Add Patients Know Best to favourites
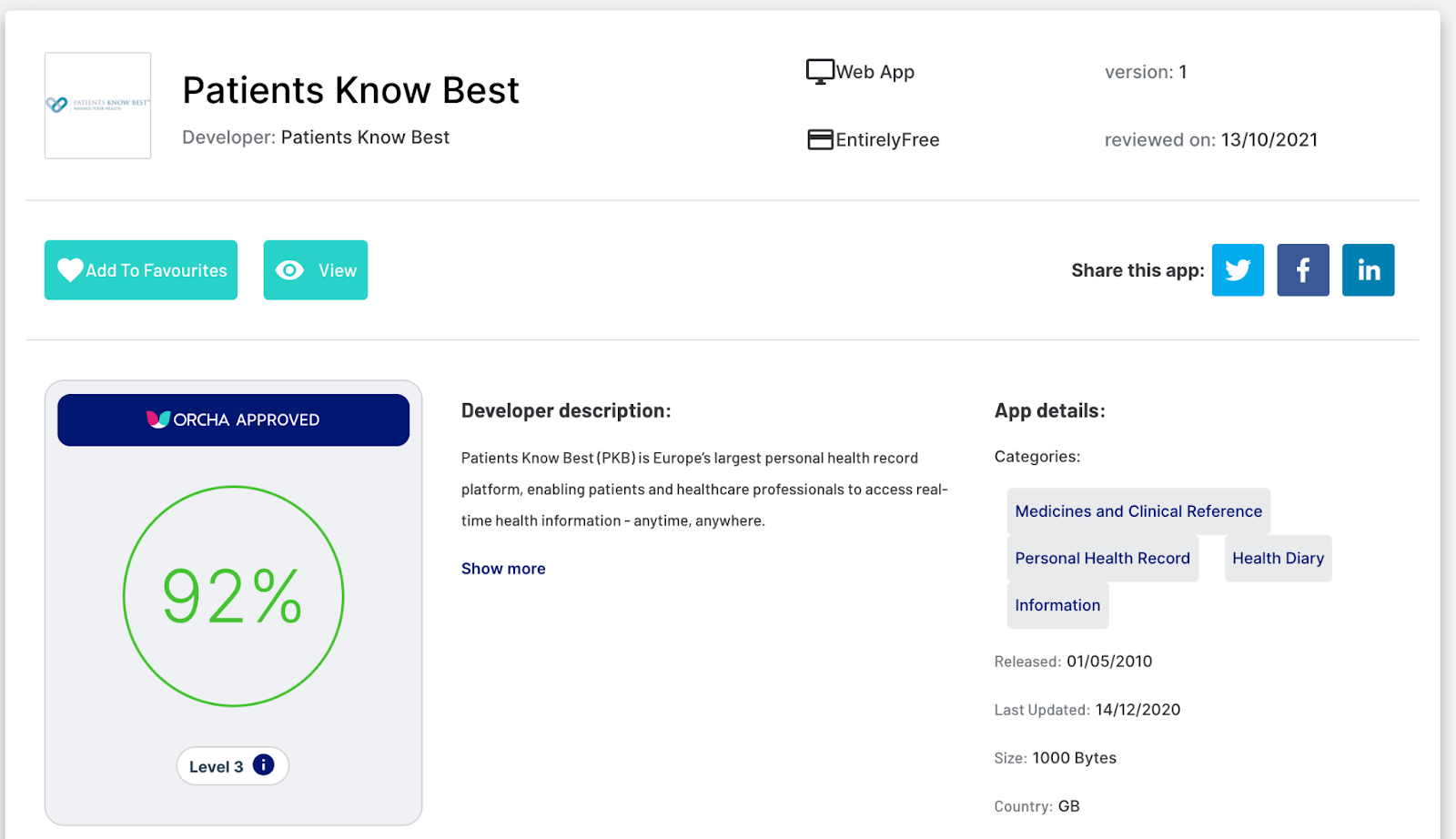The width and height of the screenshot is (1456, 839). (141, 270)
